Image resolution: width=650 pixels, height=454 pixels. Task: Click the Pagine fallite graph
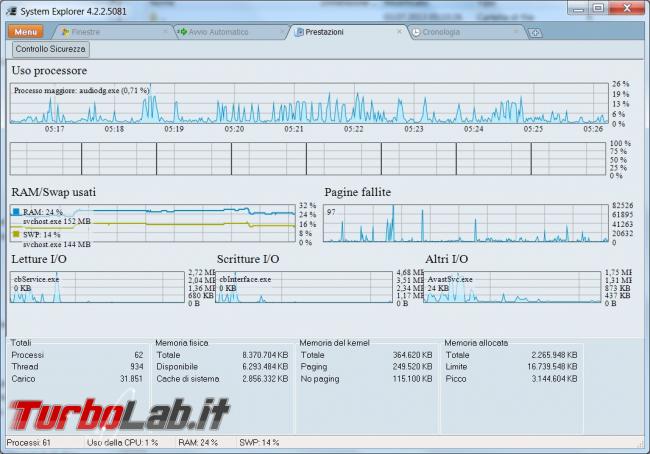pyautogui.click(x=466, y=223)
